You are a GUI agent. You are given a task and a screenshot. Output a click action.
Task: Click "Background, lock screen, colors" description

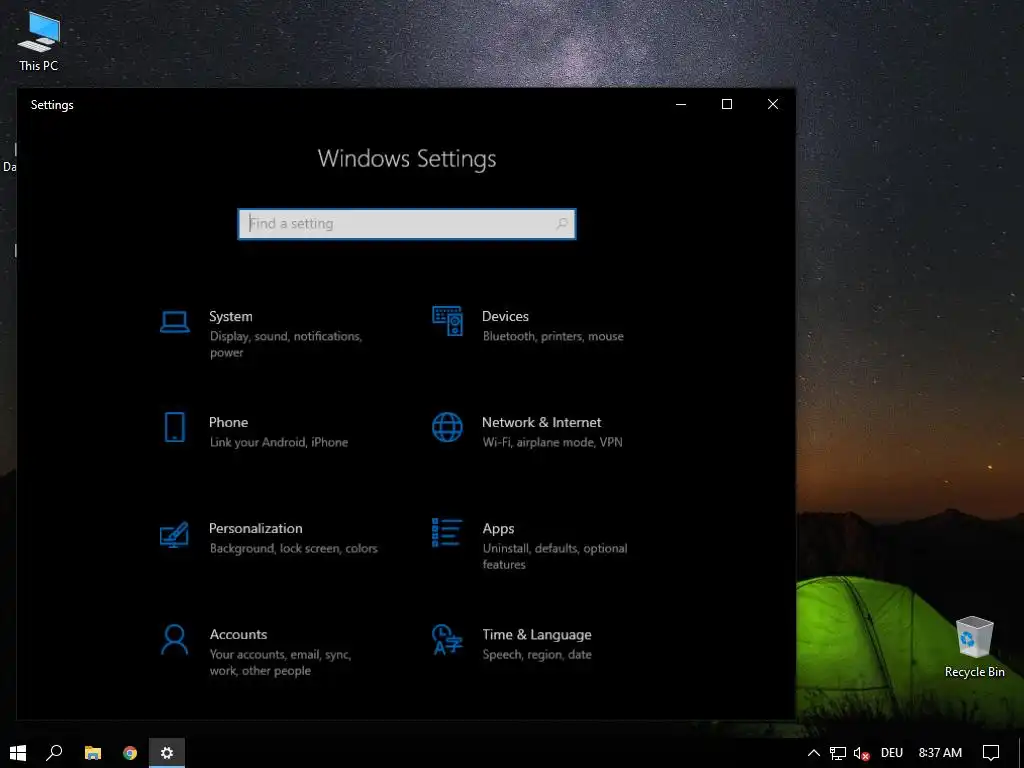[x=294, y=549]
